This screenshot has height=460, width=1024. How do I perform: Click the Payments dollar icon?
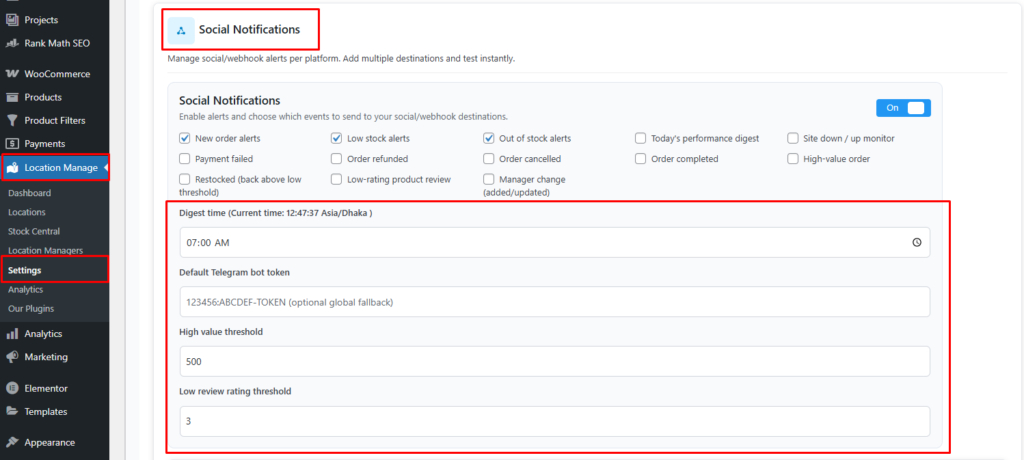click(13, 144)
